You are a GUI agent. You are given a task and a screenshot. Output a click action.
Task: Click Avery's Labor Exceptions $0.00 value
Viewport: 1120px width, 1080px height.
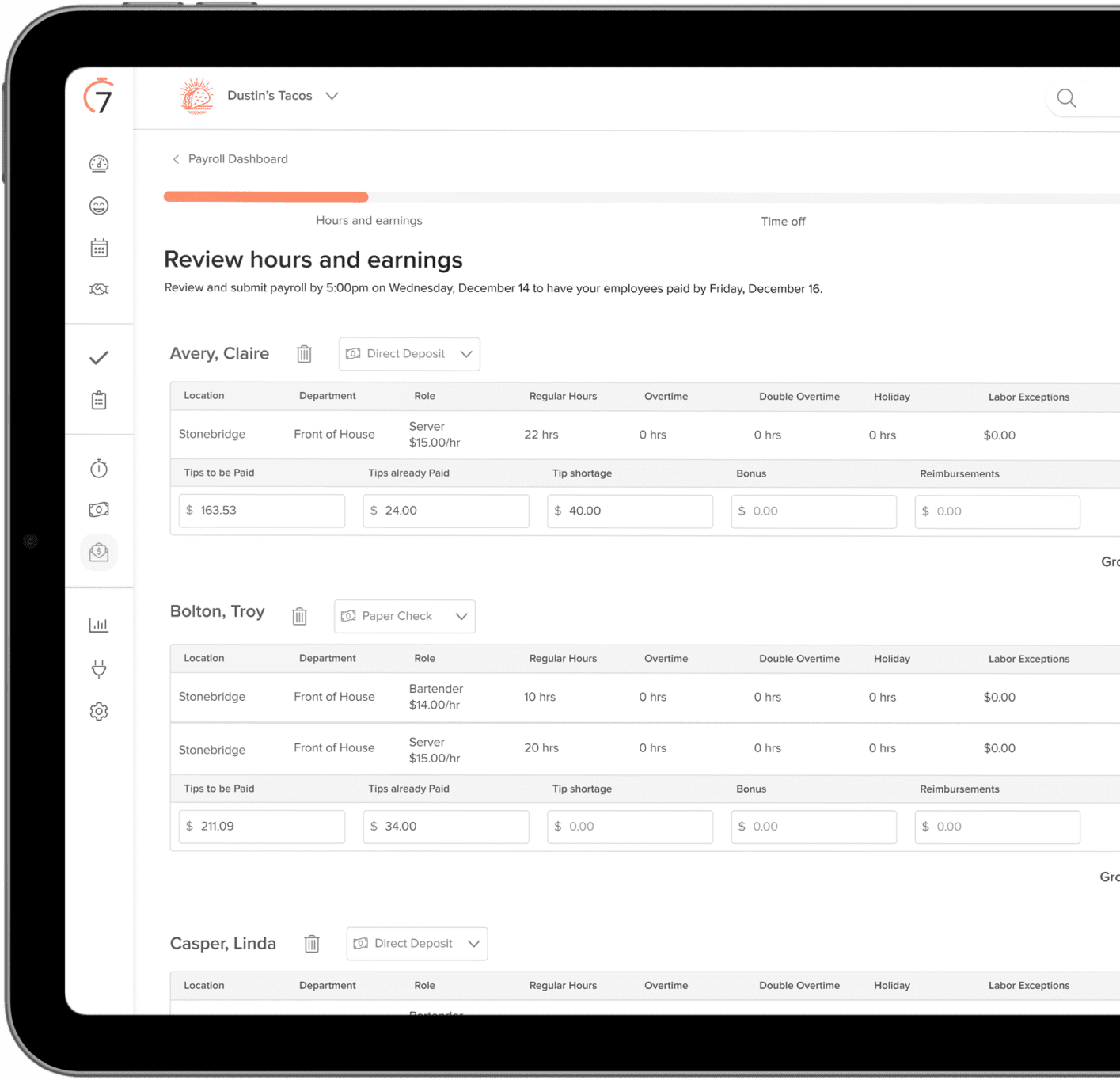(1000, 435)
